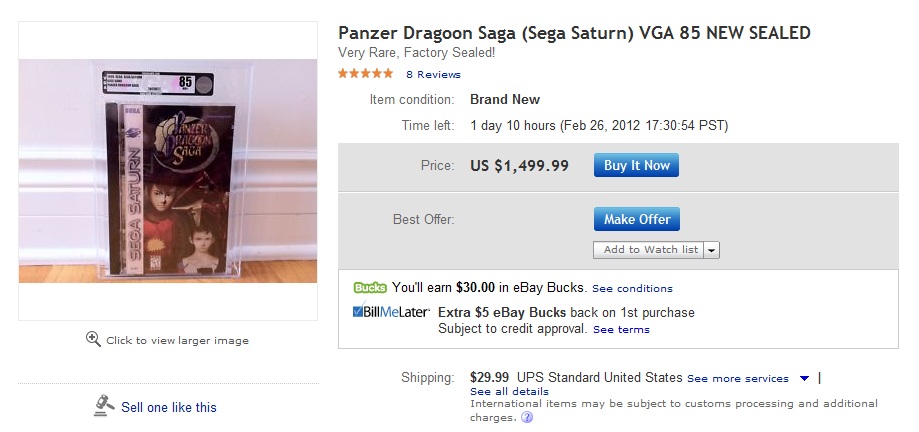Click the Panzer Dragoon Saga listing title
Viewport: 919px width, 432px height.
[574, 33]
